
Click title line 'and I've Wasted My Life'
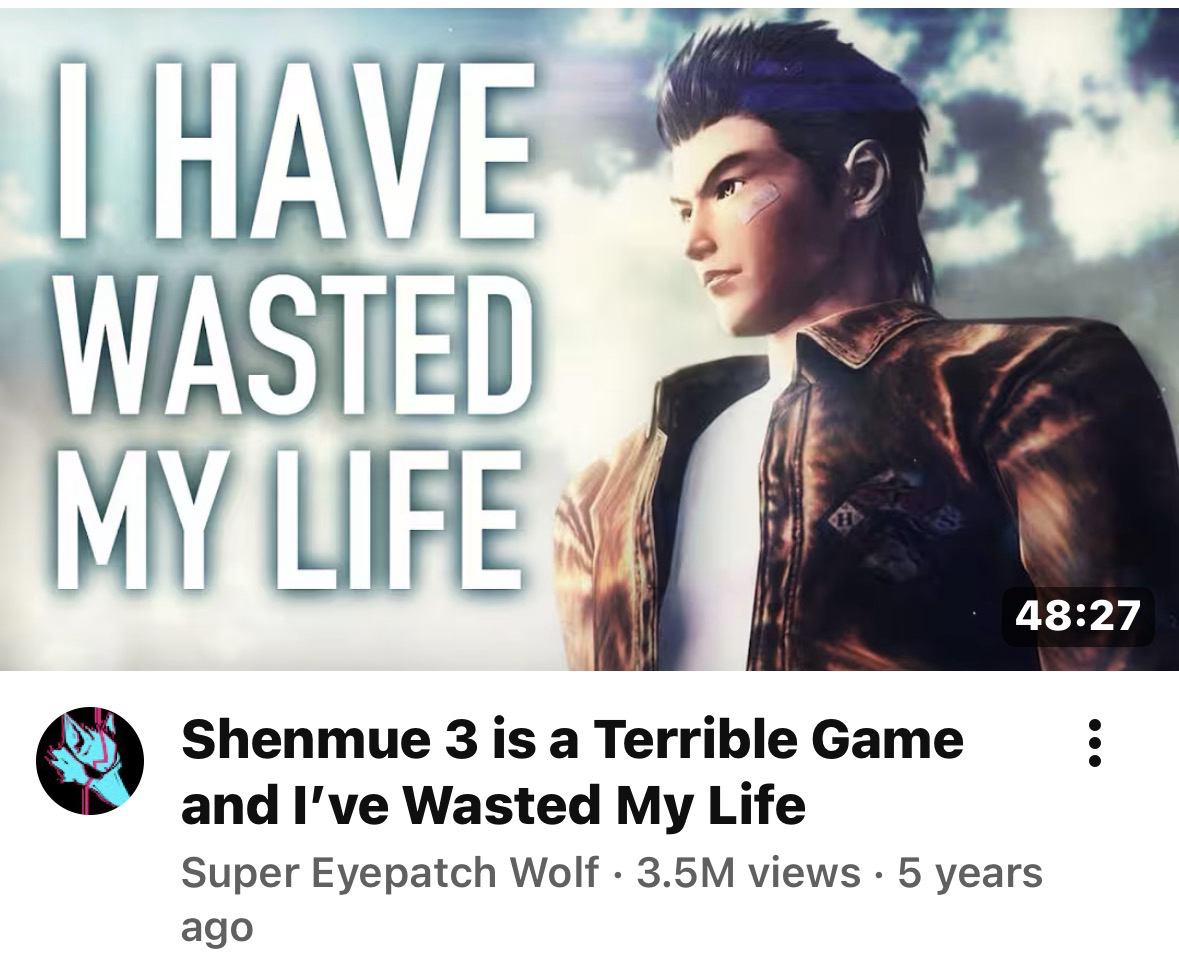coord(493,805)
